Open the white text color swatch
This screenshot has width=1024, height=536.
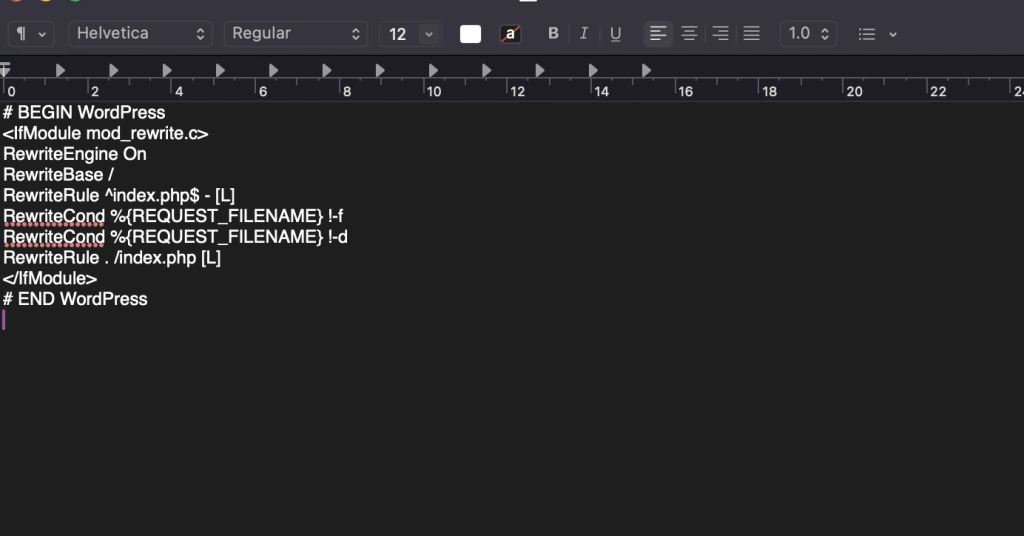click(470, 34)
